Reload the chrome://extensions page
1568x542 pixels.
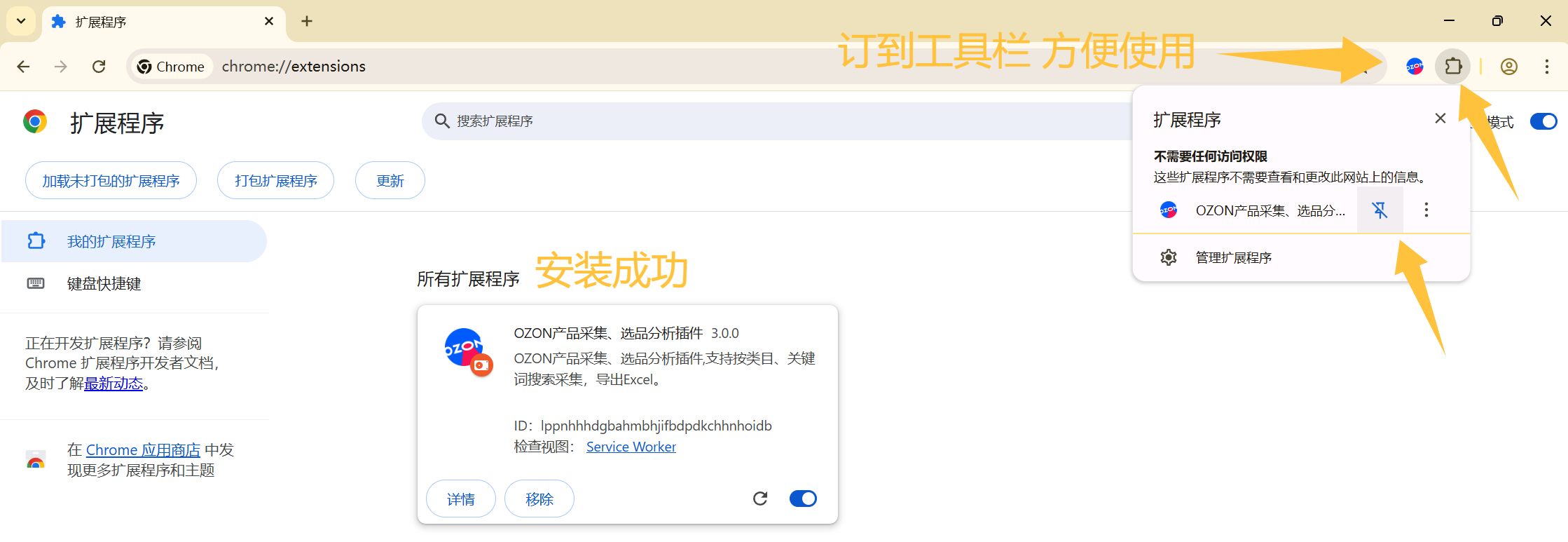[x=99, y=67]
